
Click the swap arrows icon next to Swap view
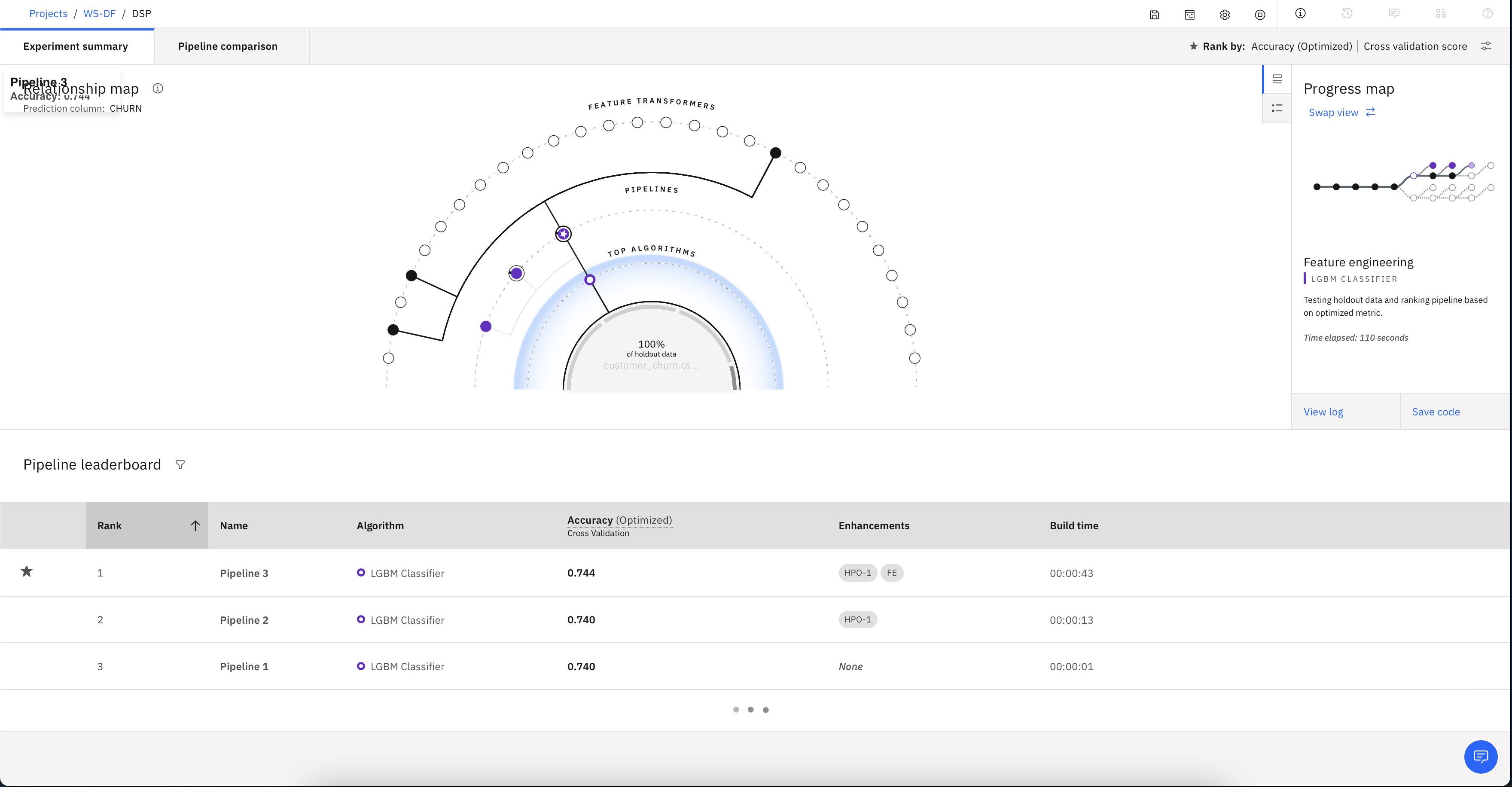(1370, 112)
